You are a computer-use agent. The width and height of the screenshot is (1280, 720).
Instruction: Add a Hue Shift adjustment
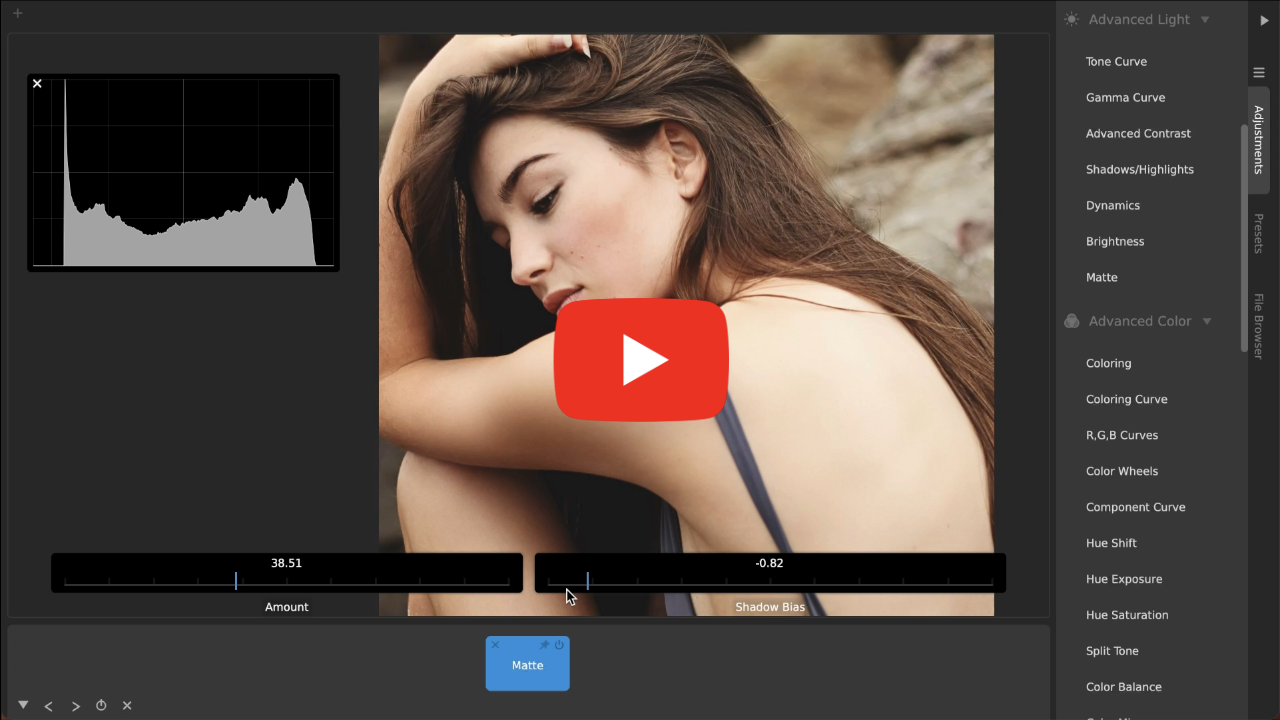tap(1111, 543)
